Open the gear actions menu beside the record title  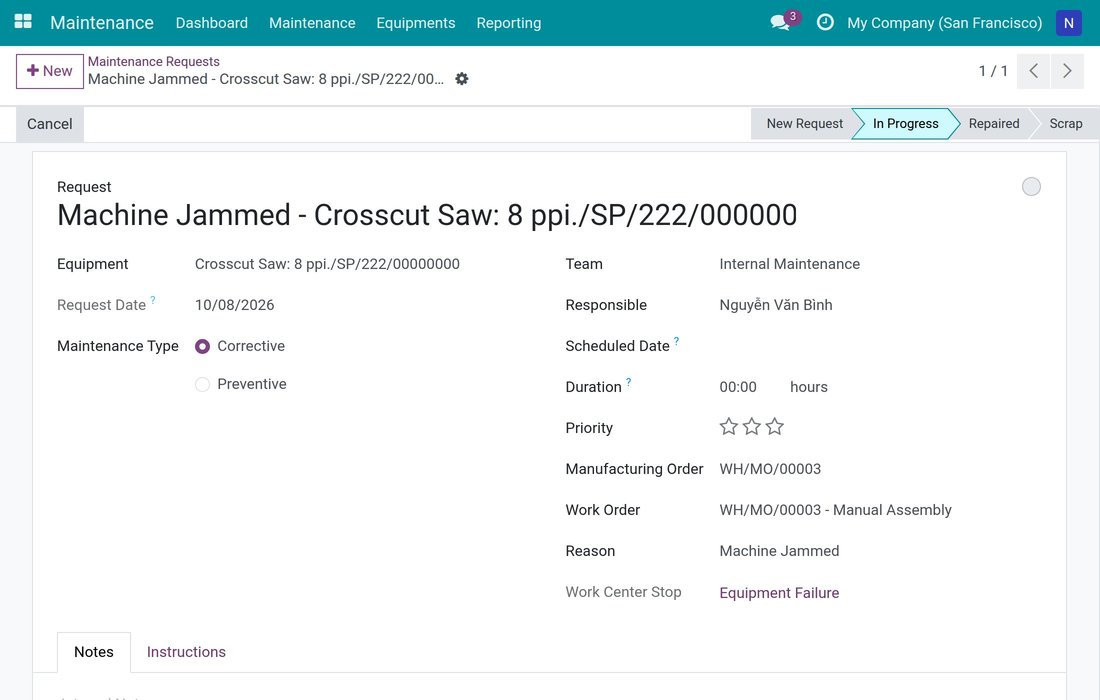pos(462,79)
